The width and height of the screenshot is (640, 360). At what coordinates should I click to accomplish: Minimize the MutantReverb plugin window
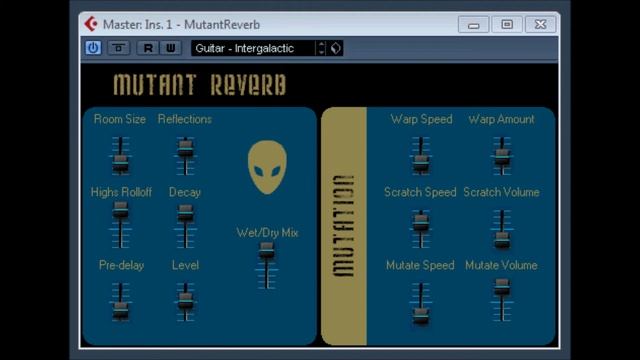coord(473,24)
